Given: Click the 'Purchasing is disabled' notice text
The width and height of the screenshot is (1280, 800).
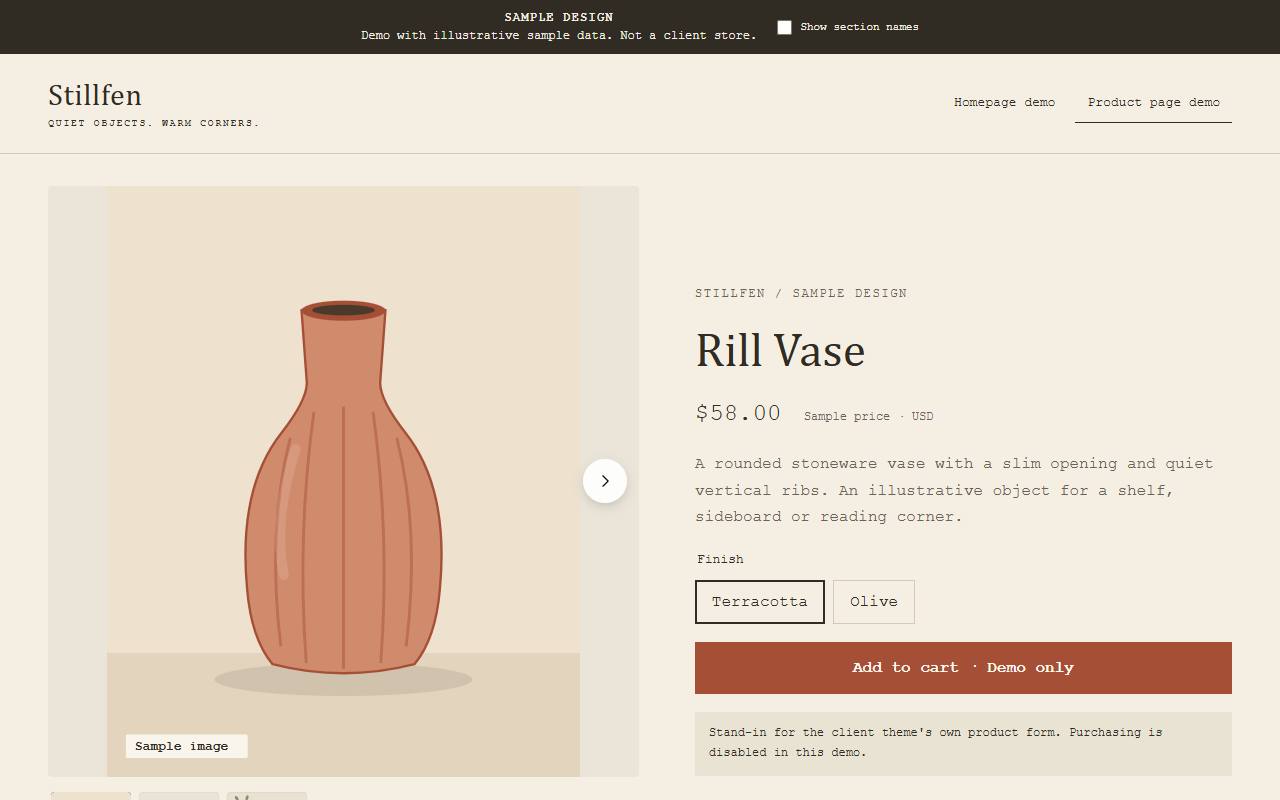Looking at the screenshot, I should click(963, 743).
